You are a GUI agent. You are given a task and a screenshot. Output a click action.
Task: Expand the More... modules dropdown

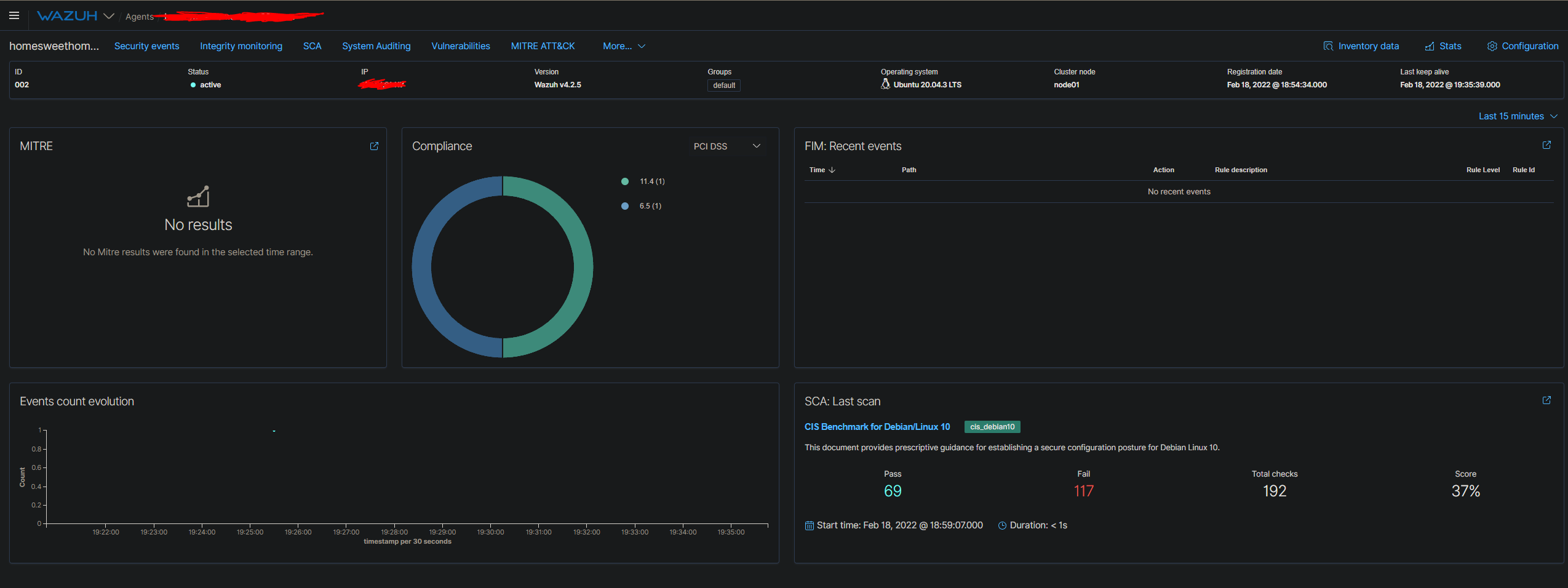(624, 46)
